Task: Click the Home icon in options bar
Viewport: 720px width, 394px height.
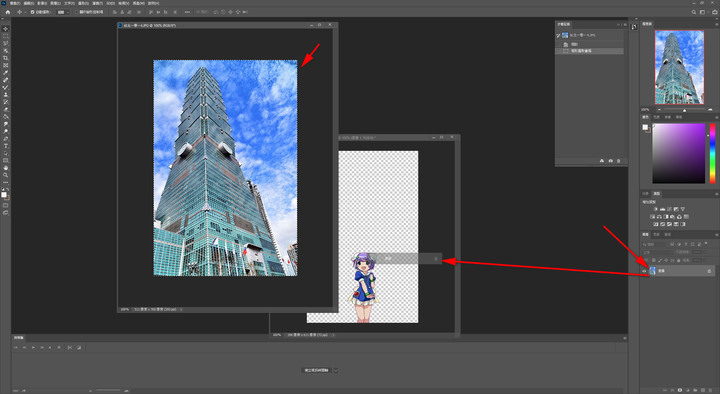Action: coord(7,12)
